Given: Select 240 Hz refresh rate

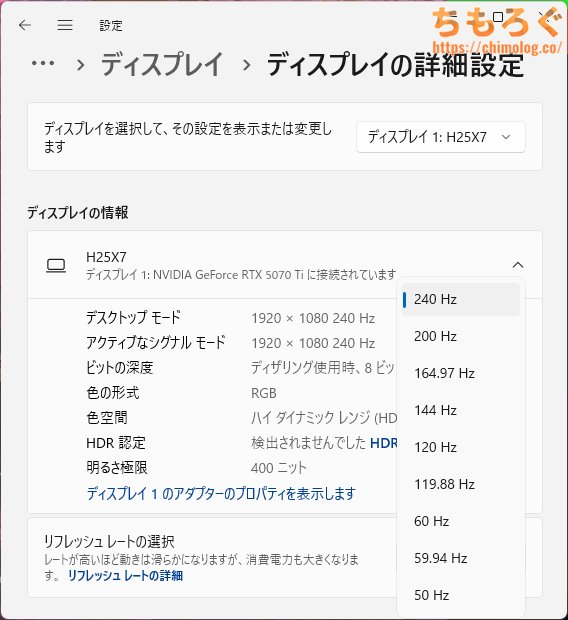Looking at the screenshot, I should click(461, 299).
